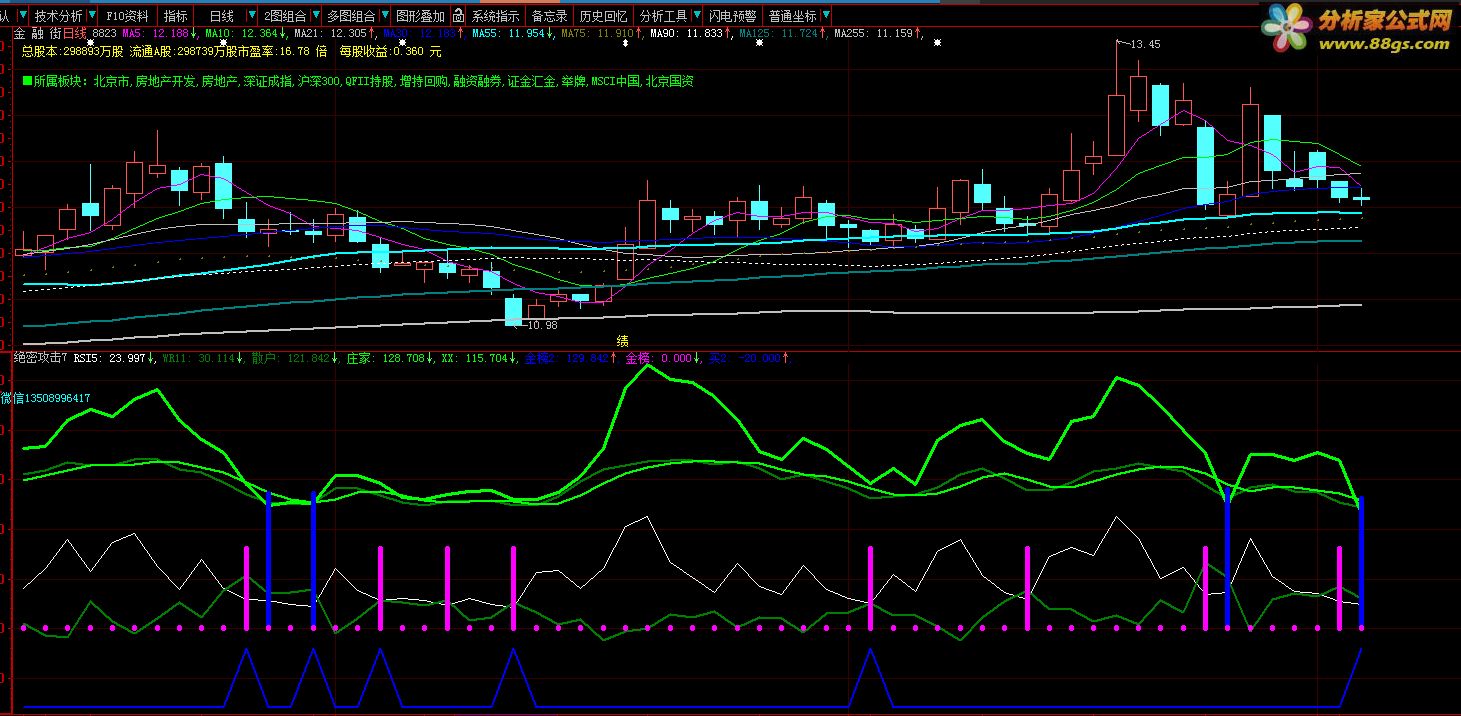Click the XX: 115.704 value

click(474, 358)
